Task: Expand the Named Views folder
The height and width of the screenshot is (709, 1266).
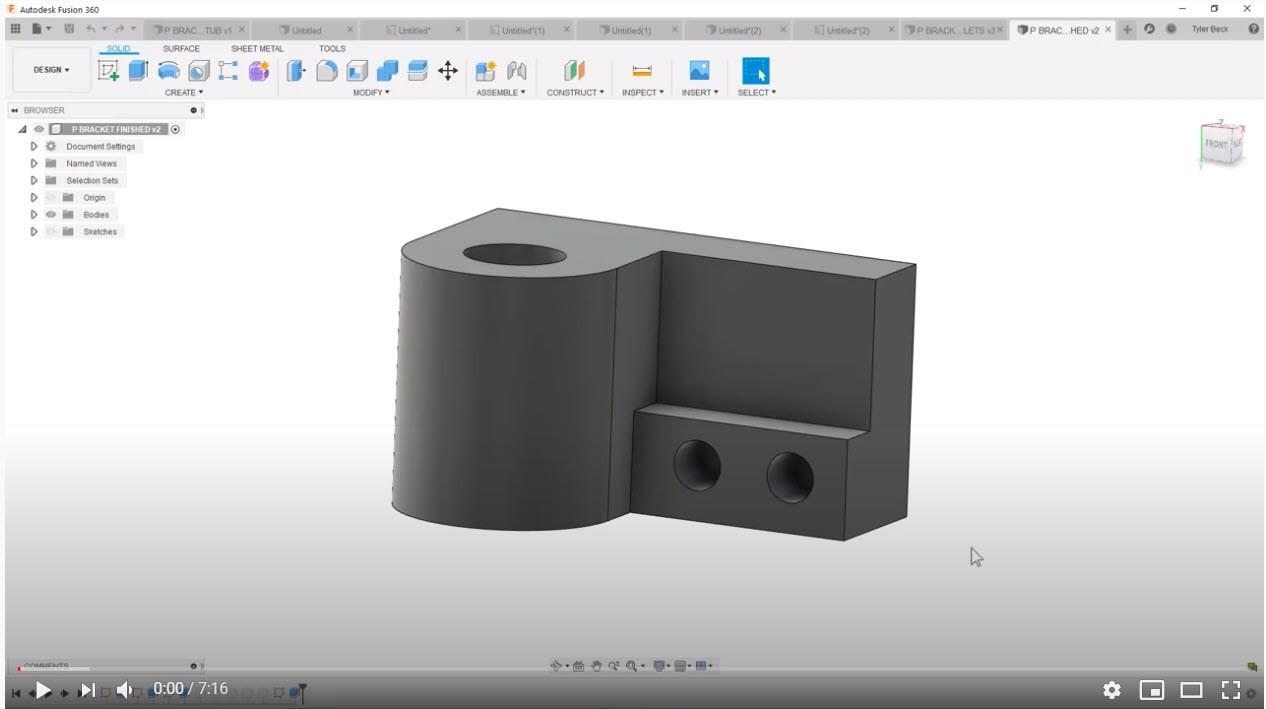Action: 34,164
